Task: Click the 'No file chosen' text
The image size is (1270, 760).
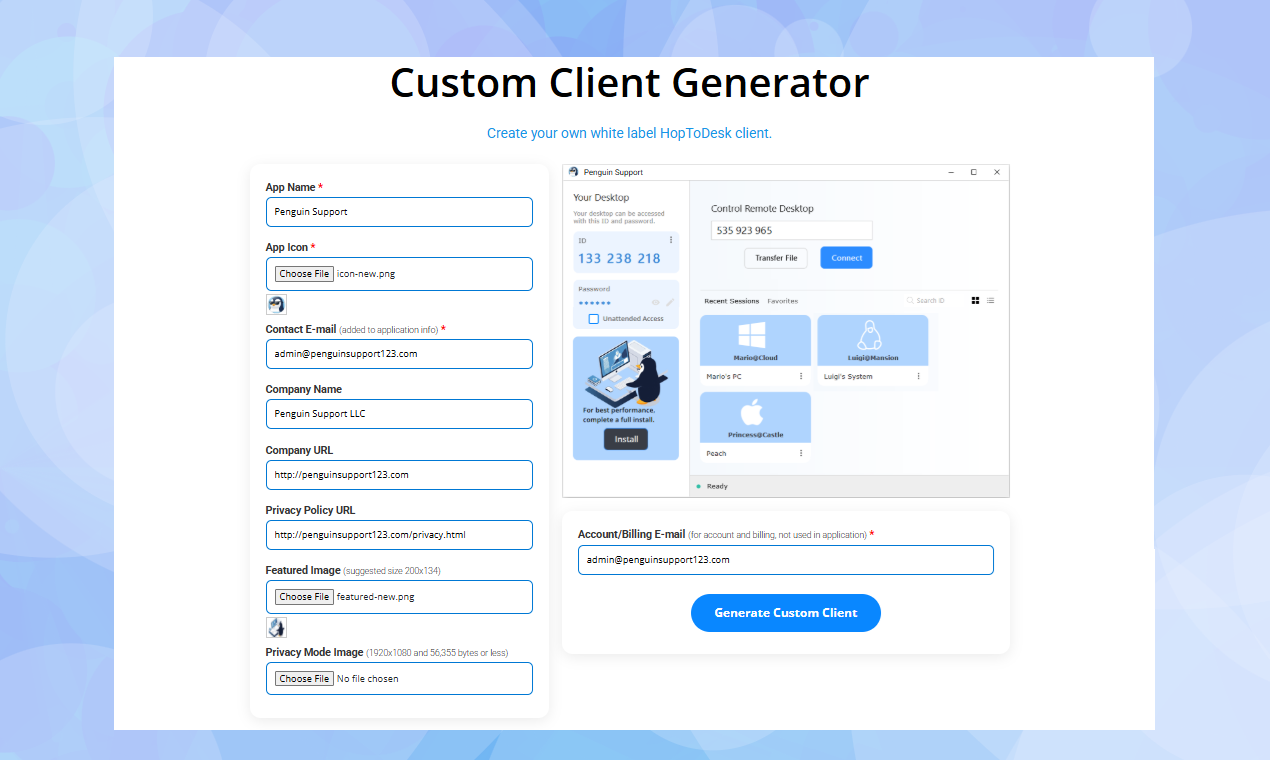Action: (x=368, y=679)
